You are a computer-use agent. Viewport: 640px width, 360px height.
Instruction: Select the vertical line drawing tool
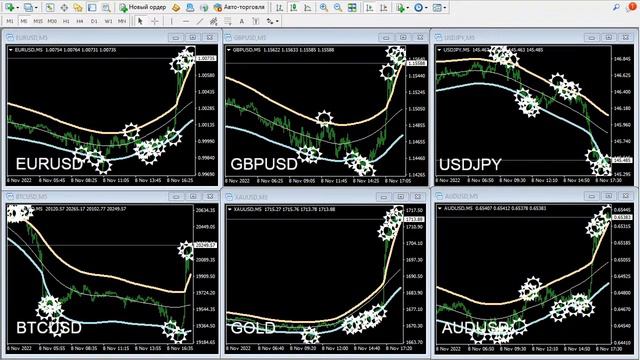click(x=172, y=21)
